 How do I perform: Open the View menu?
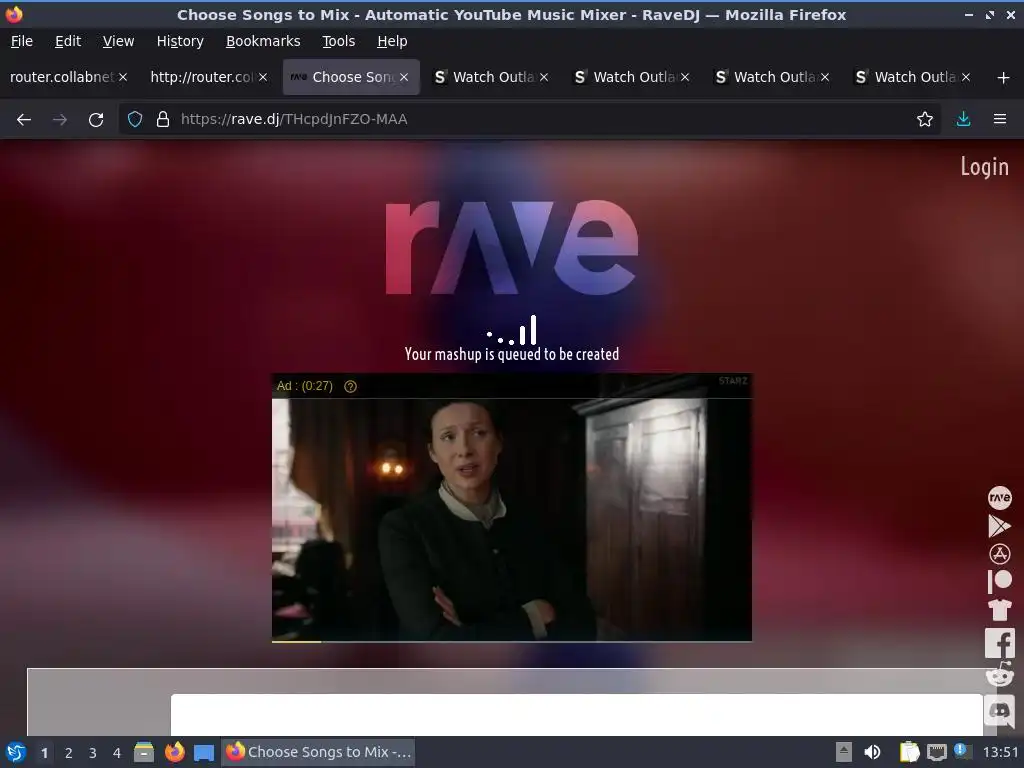pyautogui.click(x=118, y=41)
